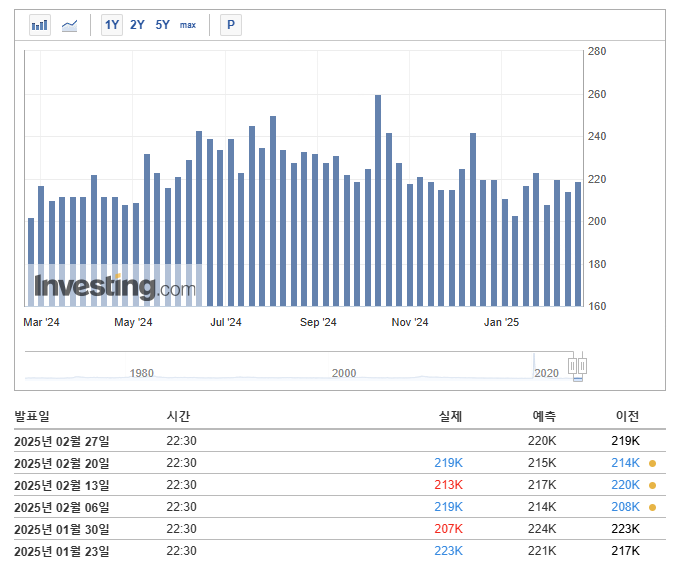
Task: Click previous value 214K in blue
Action: point(626,462)
